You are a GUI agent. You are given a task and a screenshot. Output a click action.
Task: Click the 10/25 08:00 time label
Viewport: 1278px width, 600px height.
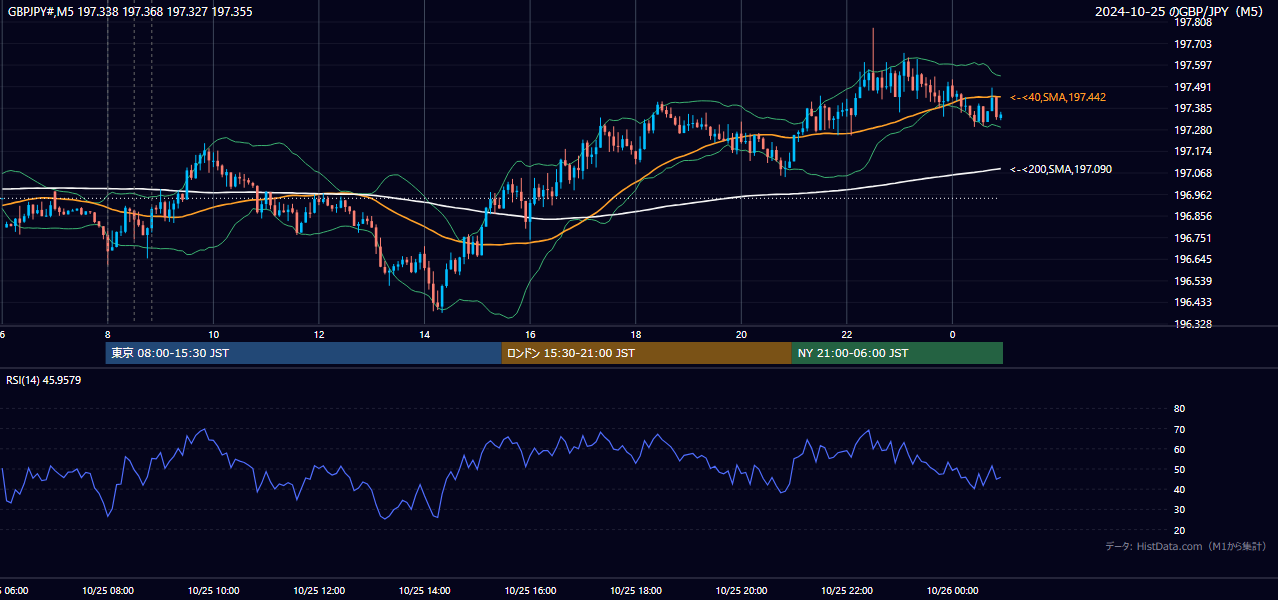[108, 591]
